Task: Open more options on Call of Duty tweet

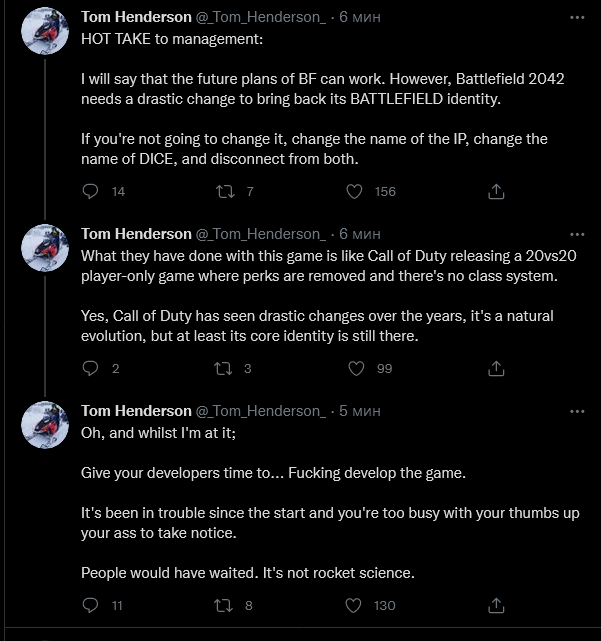Action: (577, 234)
